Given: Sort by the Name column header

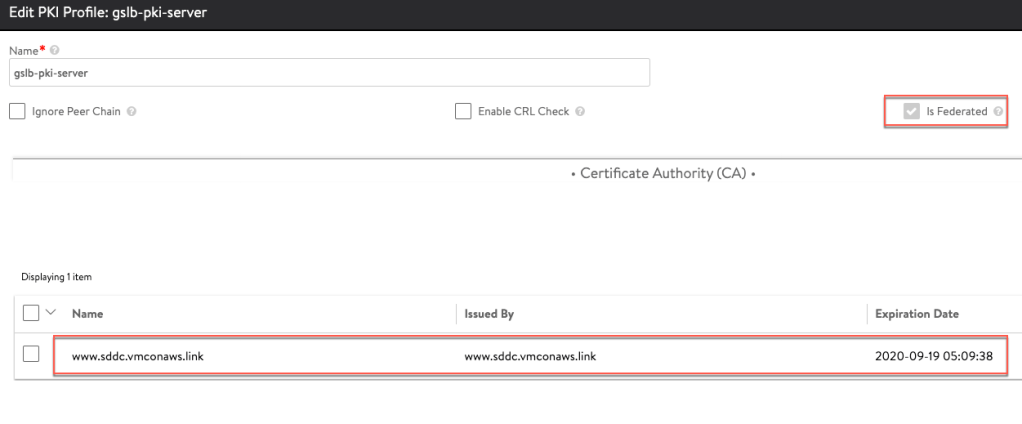Looking at the screenshot, I should [89, 314].
